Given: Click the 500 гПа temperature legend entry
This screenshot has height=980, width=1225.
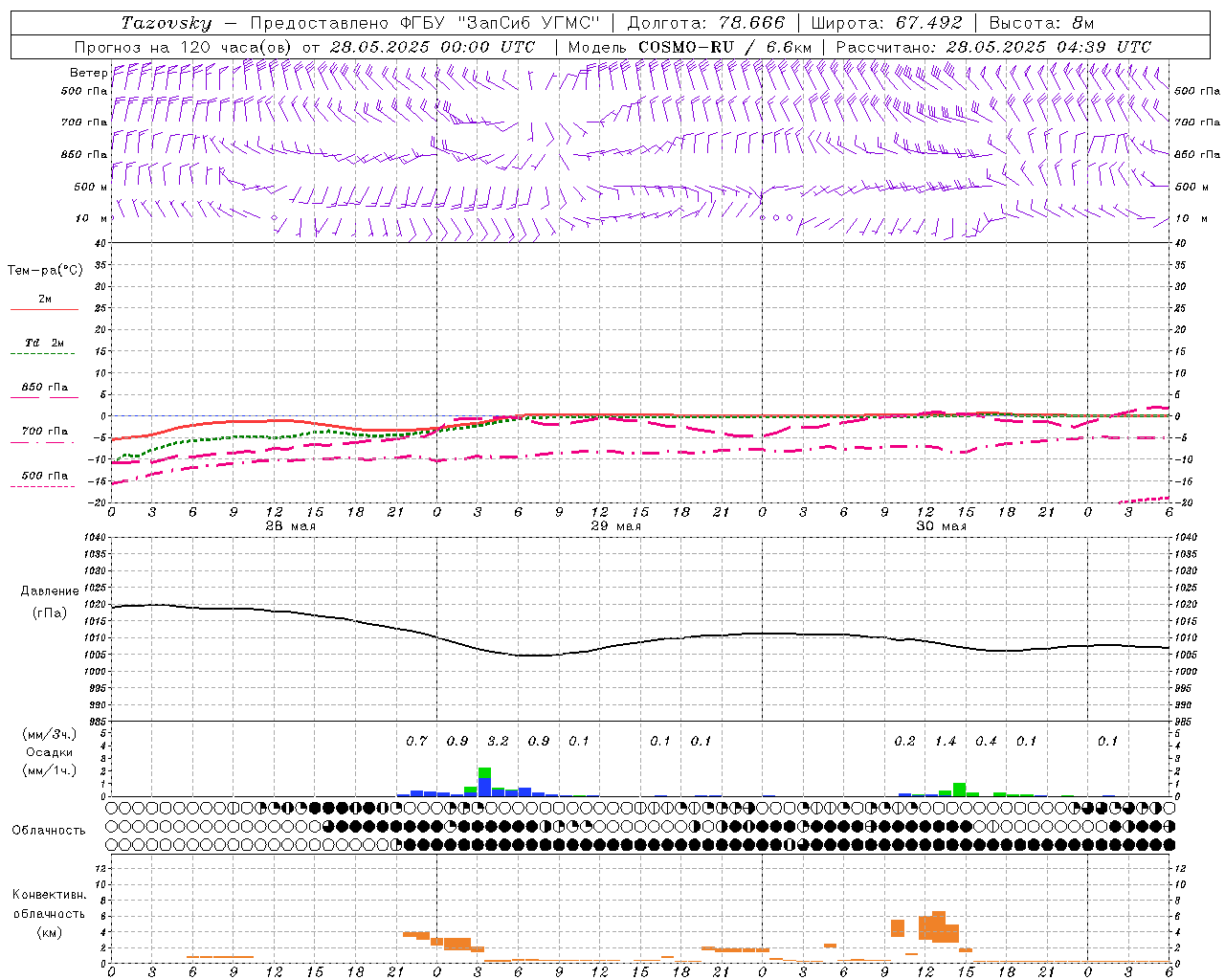Looking at the screenshot, I should tap(44, 477).
